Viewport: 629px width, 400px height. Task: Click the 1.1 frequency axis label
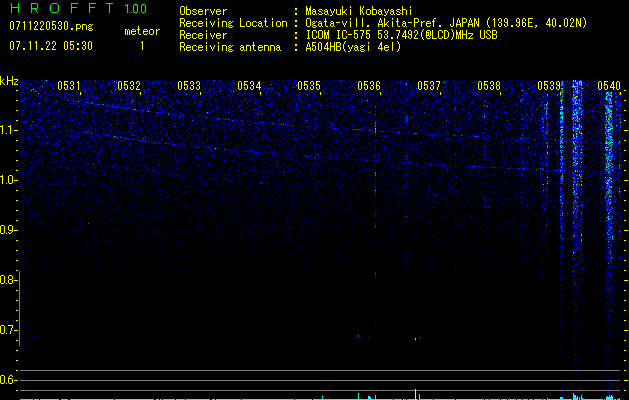coord(9,129)
